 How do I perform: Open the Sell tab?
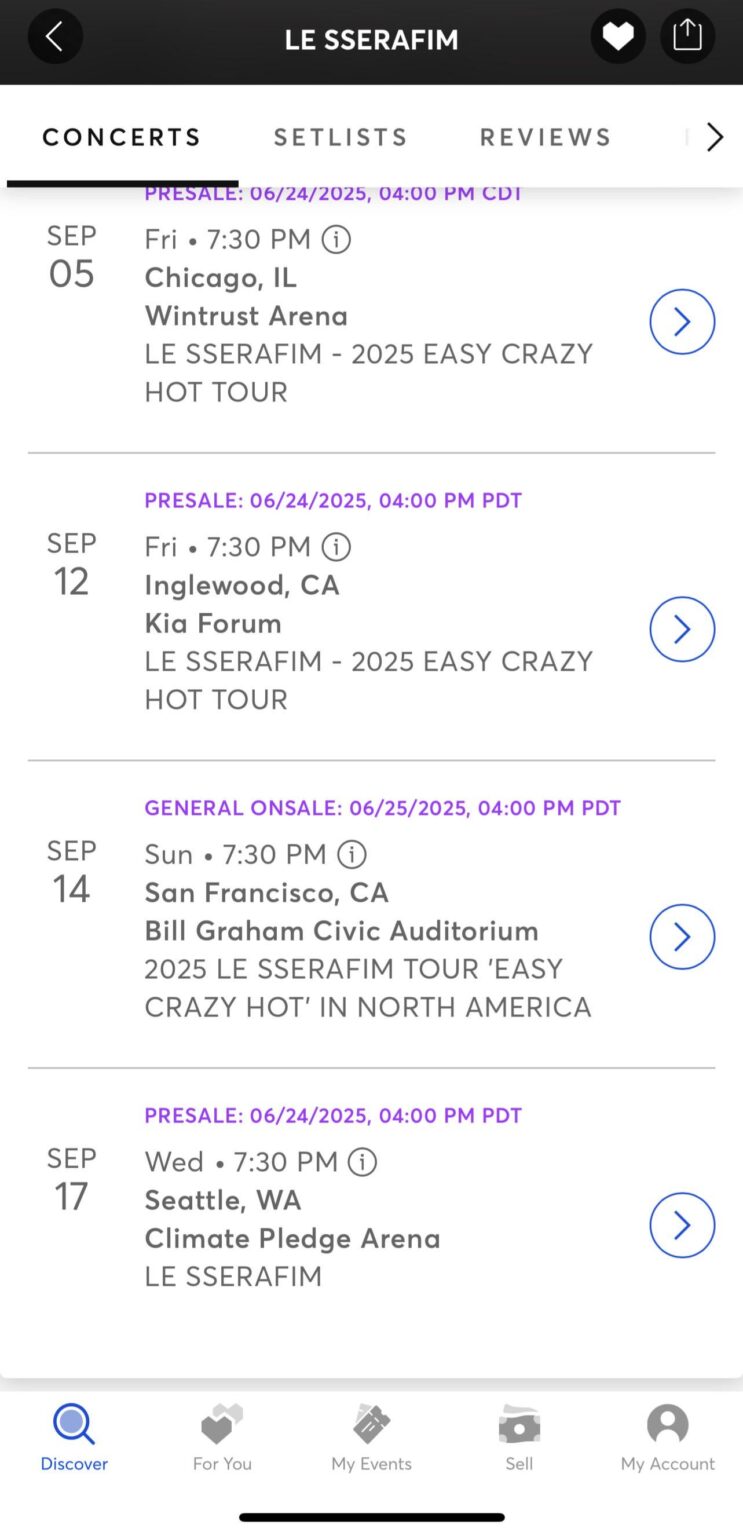pos(519,1436)
